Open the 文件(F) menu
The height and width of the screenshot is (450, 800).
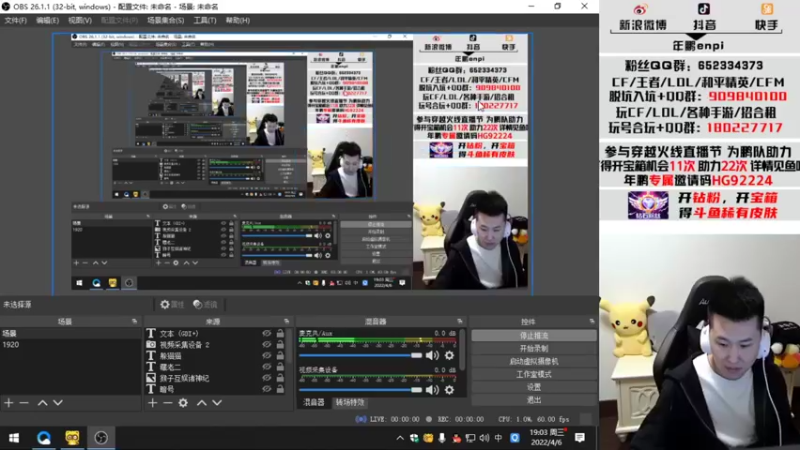click(x=15, y=20)
